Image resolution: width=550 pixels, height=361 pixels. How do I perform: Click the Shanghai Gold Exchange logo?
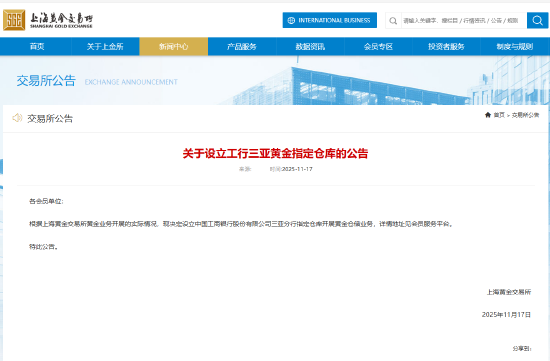[48, 20]
